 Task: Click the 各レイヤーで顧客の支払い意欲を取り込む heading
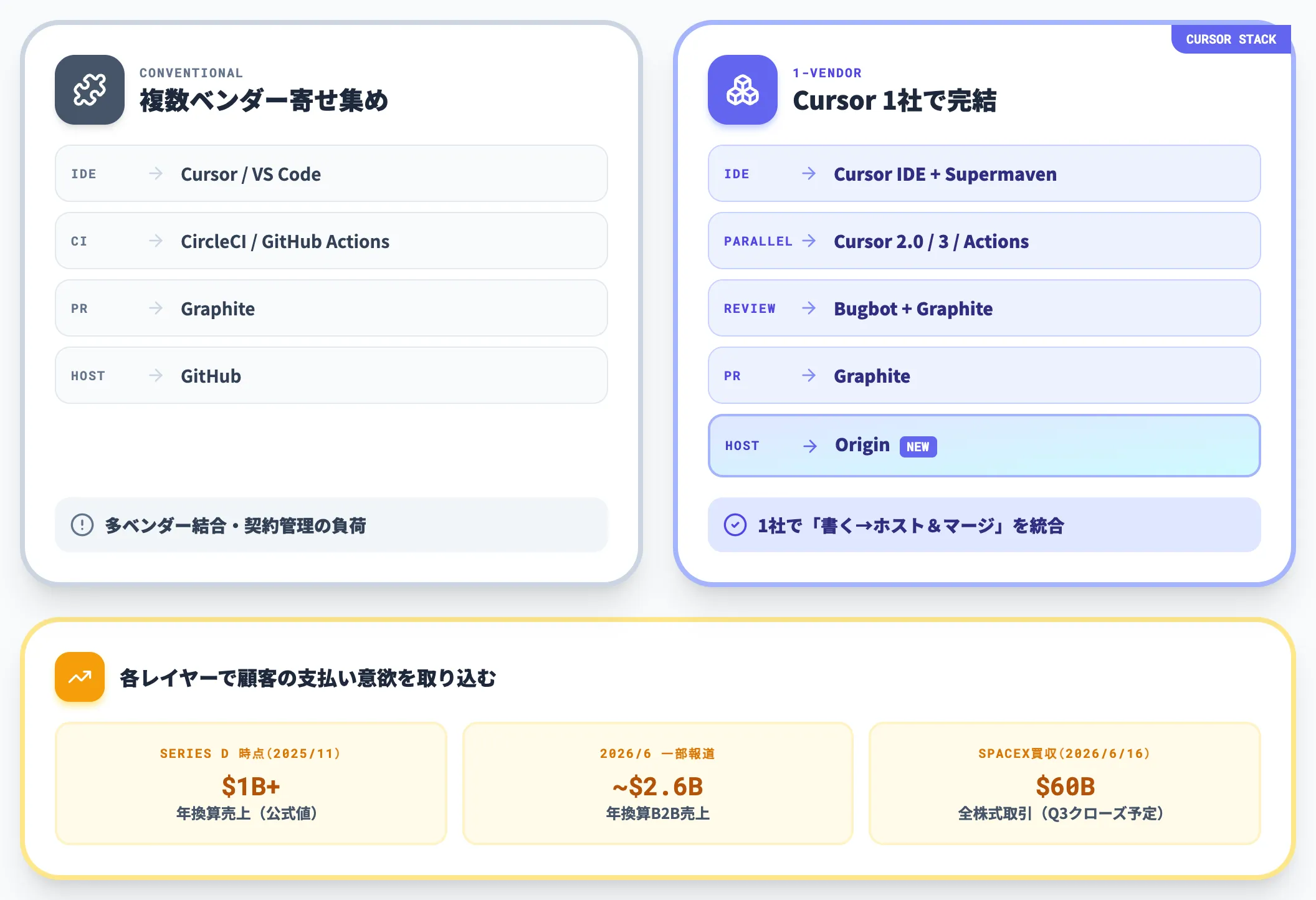point(308,677)
